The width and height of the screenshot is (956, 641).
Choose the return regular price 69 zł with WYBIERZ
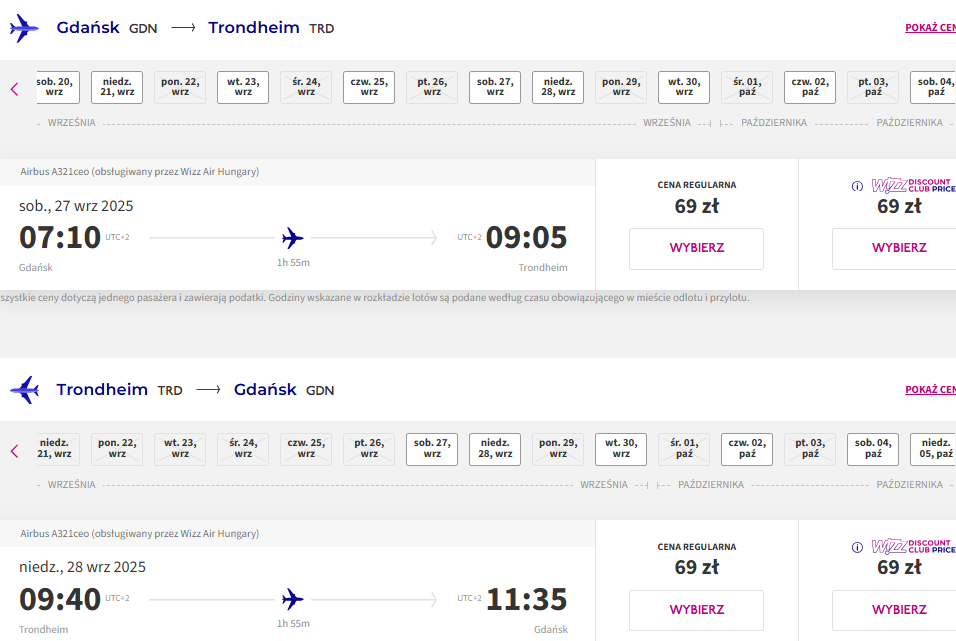click(x=696, y=610)
